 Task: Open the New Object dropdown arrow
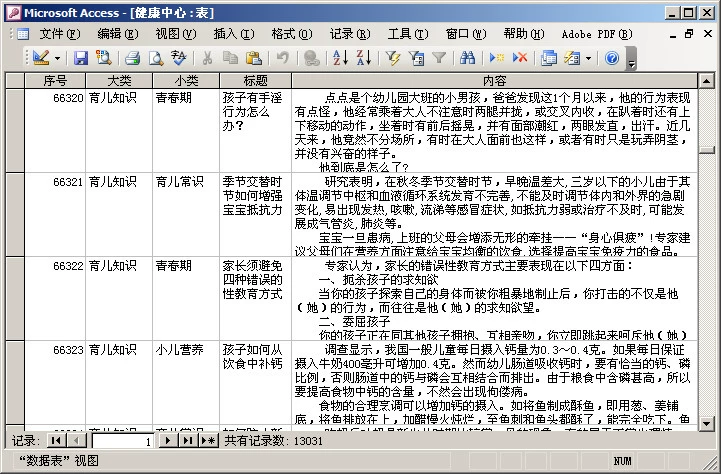[588, 58]
